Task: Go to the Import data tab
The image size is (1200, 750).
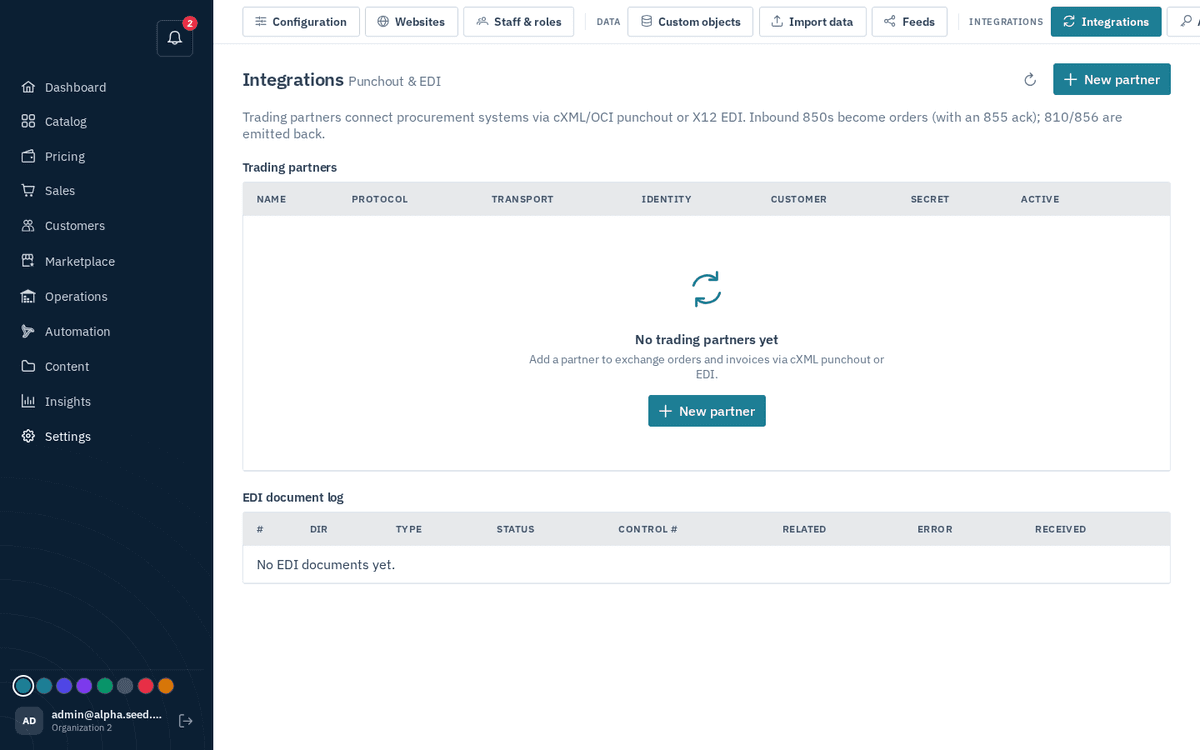Action: pyautogui.click(x=812, y=22)
